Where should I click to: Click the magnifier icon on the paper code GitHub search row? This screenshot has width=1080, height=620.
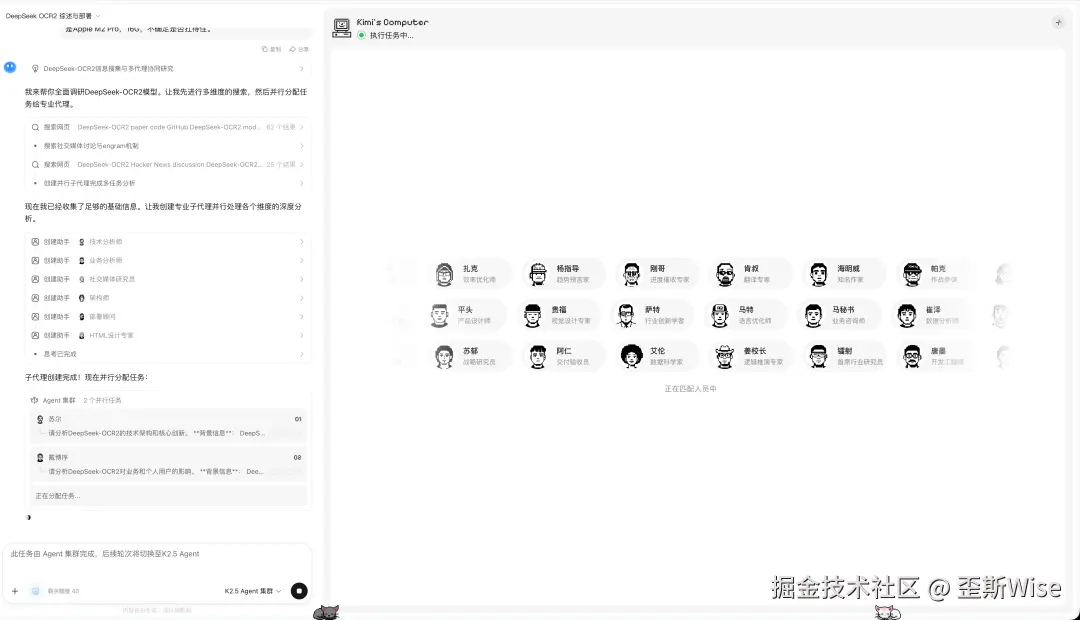pos(35,127)
